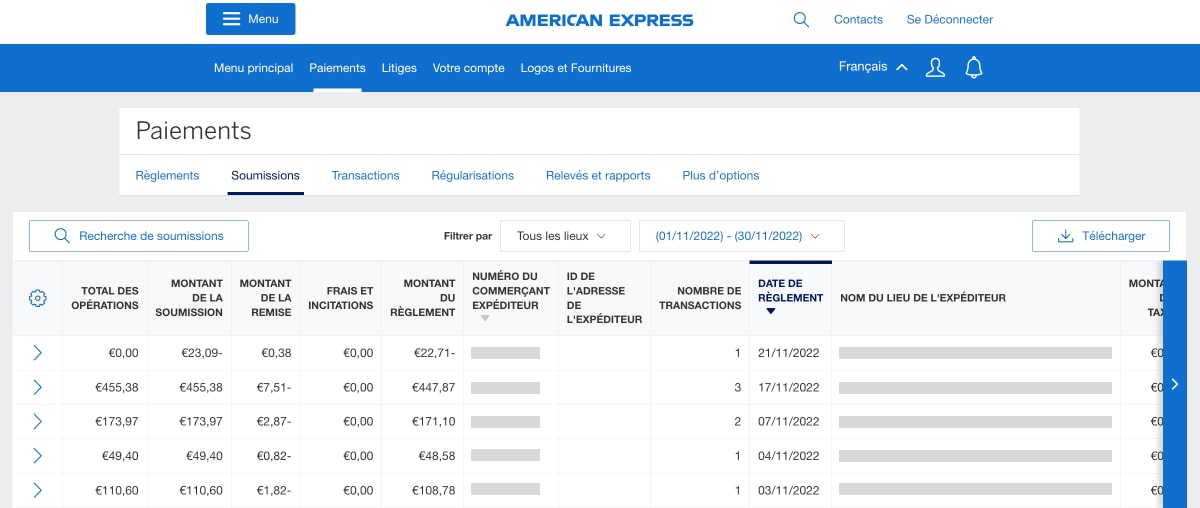This screenshot has height=508, width=1200.
Task: Click the Se Déconnecter link
Action: pos(949,19)
